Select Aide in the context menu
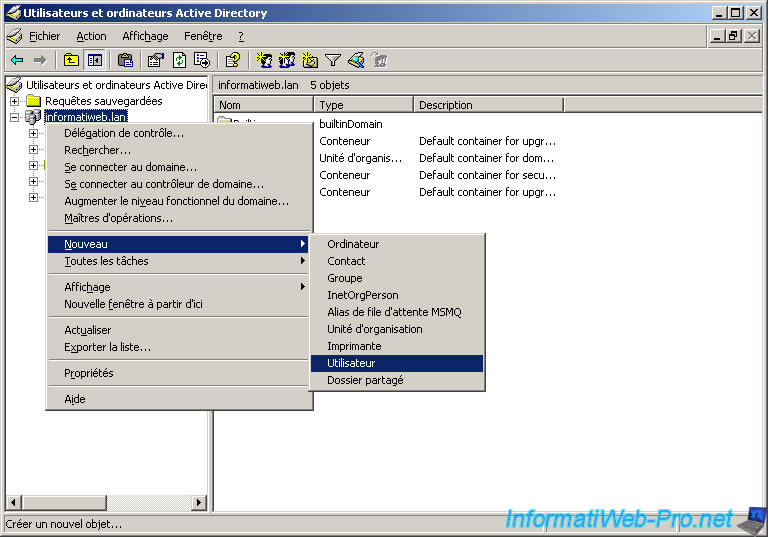 pos(178,399)
